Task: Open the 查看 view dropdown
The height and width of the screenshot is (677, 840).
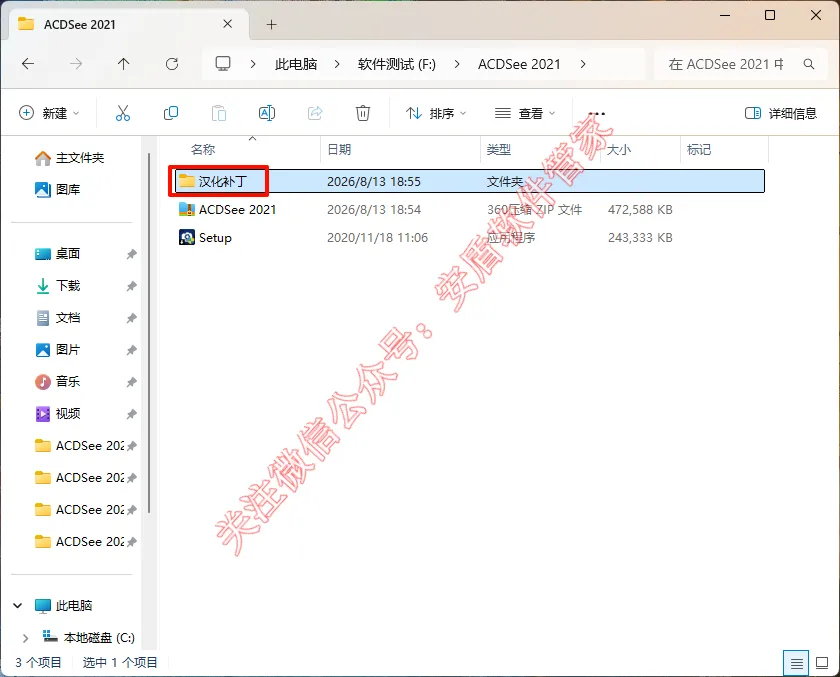Action: [525, 113]
